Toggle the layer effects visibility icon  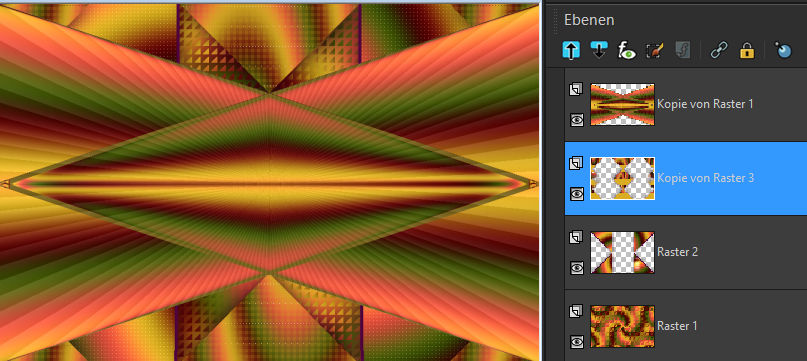626,50
